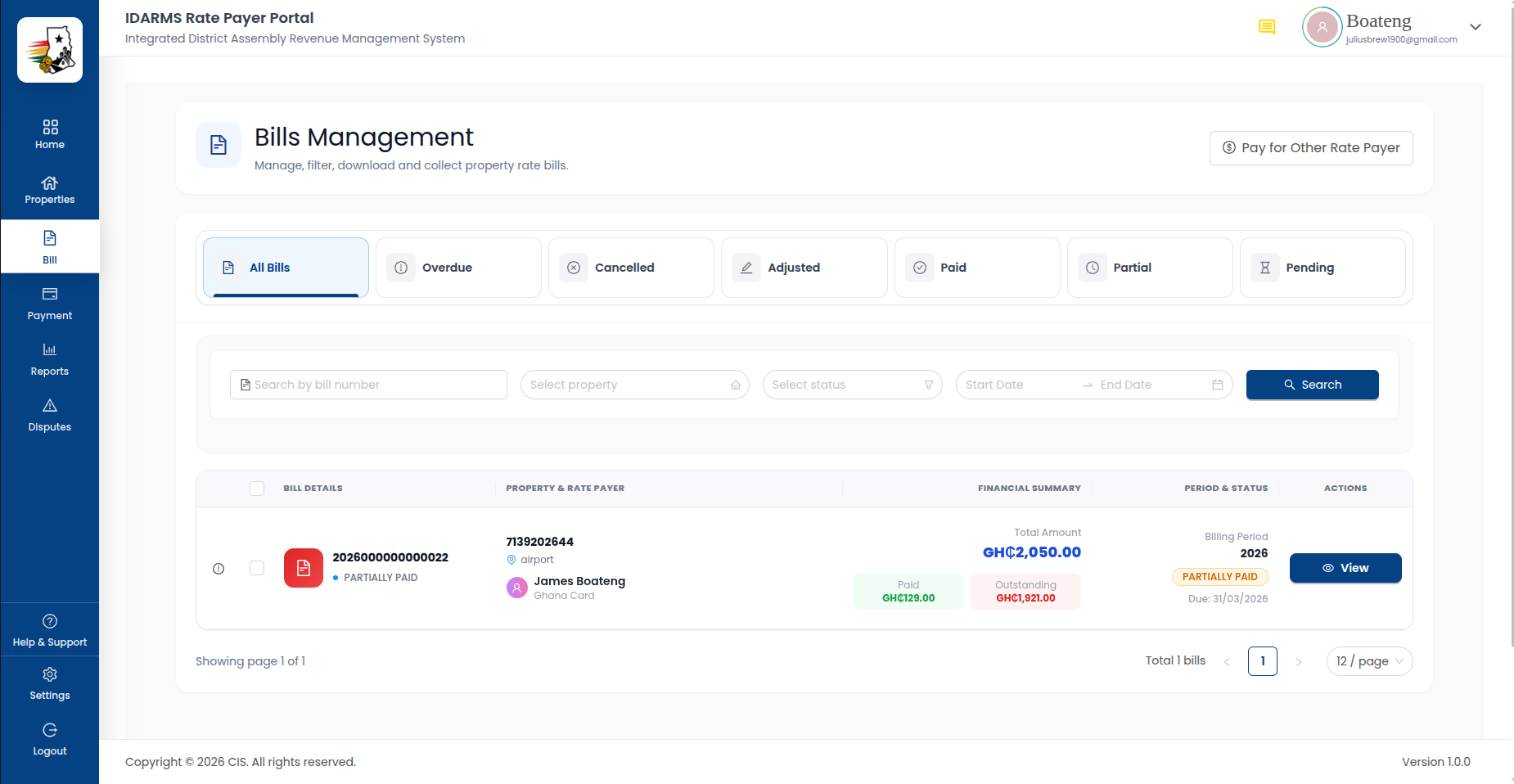Switch to the All Bills tab
The width and height of the screenshot is (1514, 784).
point(286,268)
